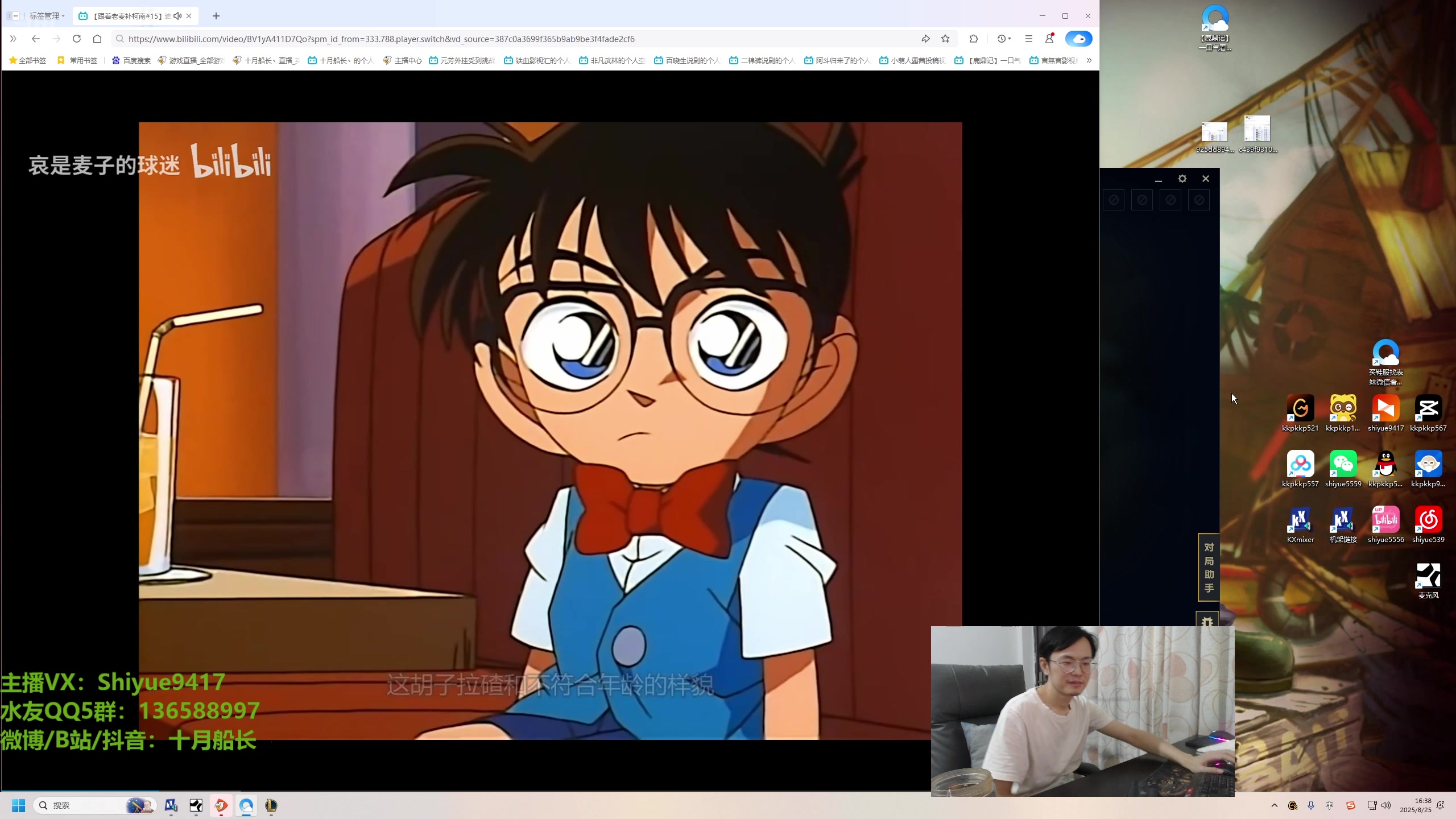
Task: Open the volume control in system tray
Action: coord(1386,805)
